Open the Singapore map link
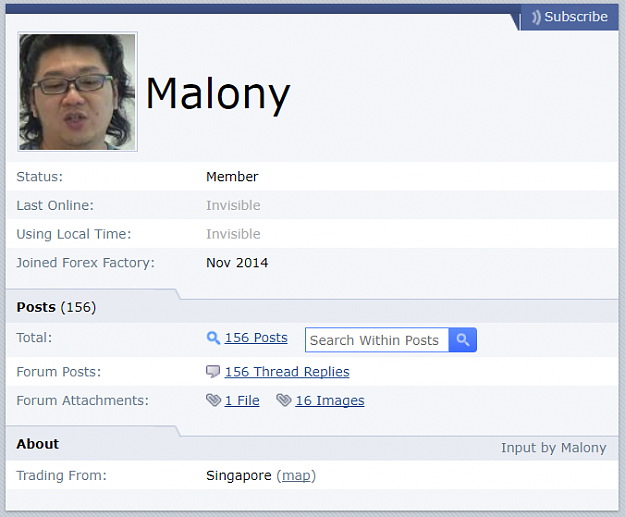The width and height of the screenshot is (625, 517). [x=296, y=476]
